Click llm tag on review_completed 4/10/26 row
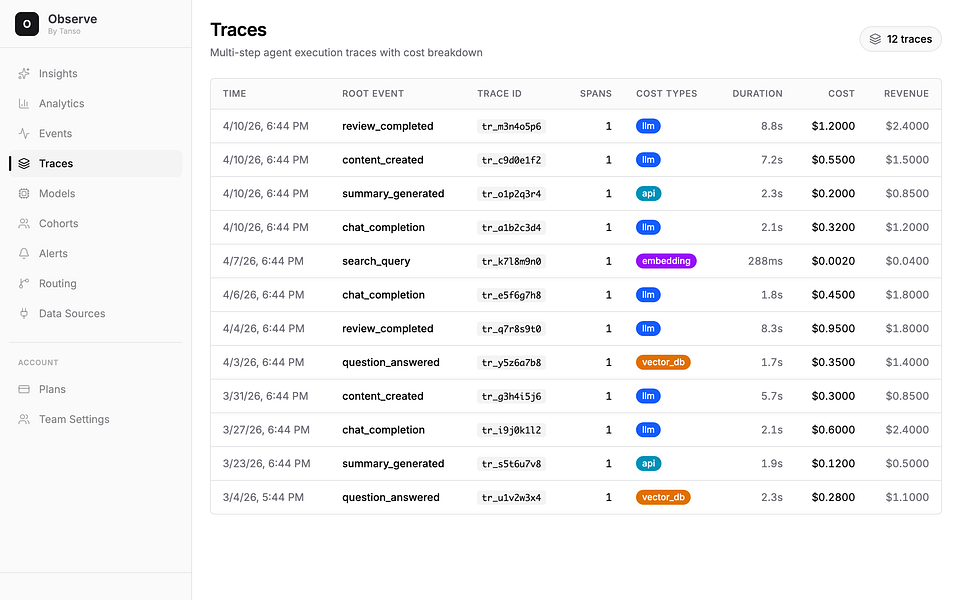The image size is (960, 600). click(x=648, y=126)
